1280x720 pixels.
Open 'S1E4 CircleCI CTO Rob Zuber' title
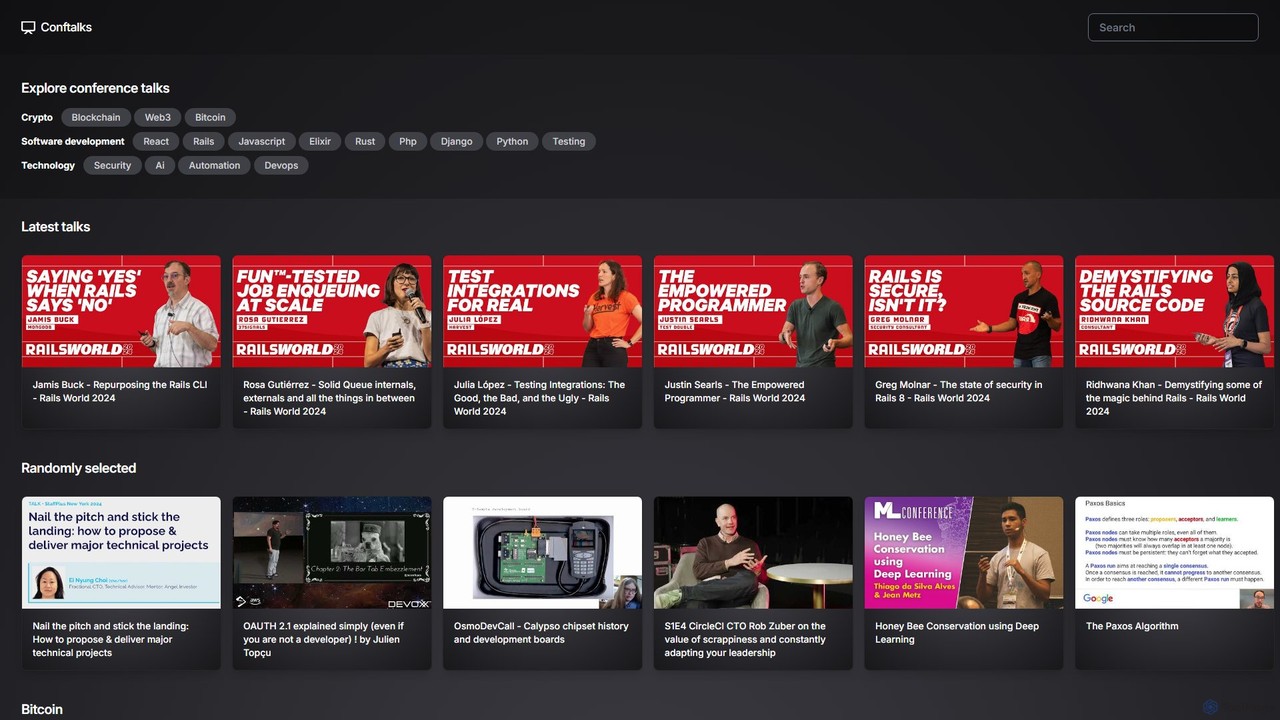point(746,640)
